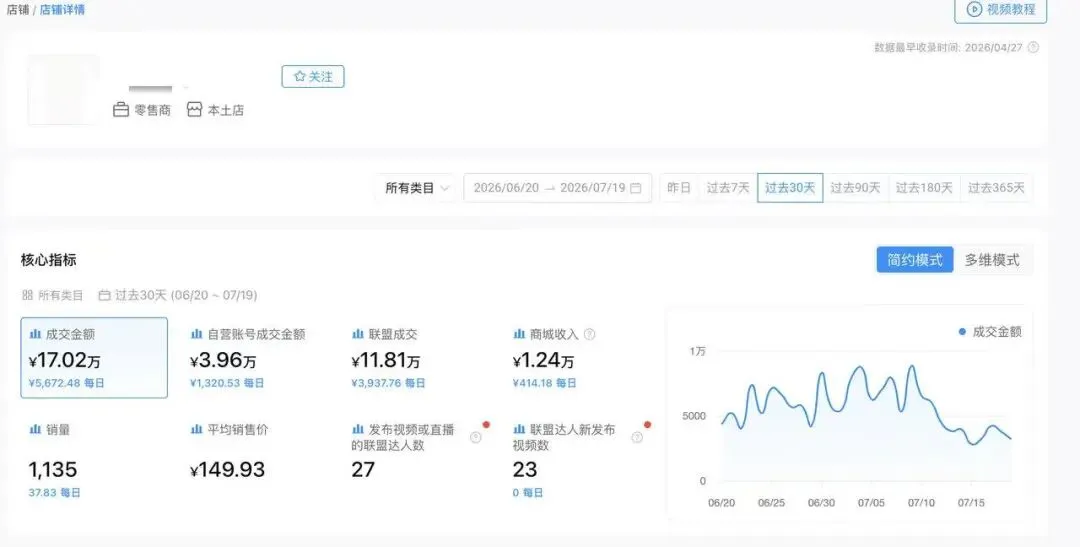Select the 成交金额 metric card
This screenshot has width=1080, height=547.
94,358
